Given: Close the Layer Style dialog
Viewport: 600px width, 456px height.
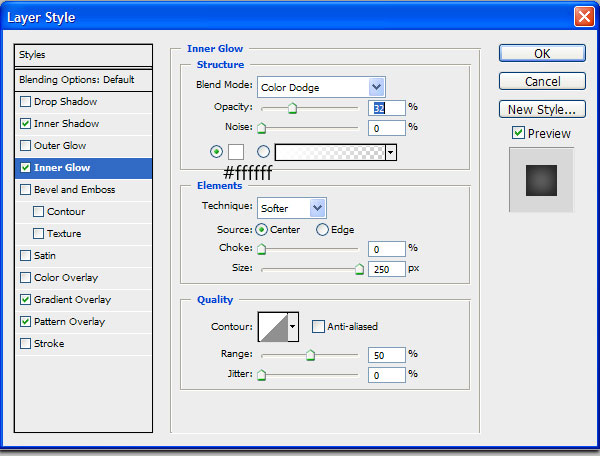Looking at the screenshot, I should (584, 17).
